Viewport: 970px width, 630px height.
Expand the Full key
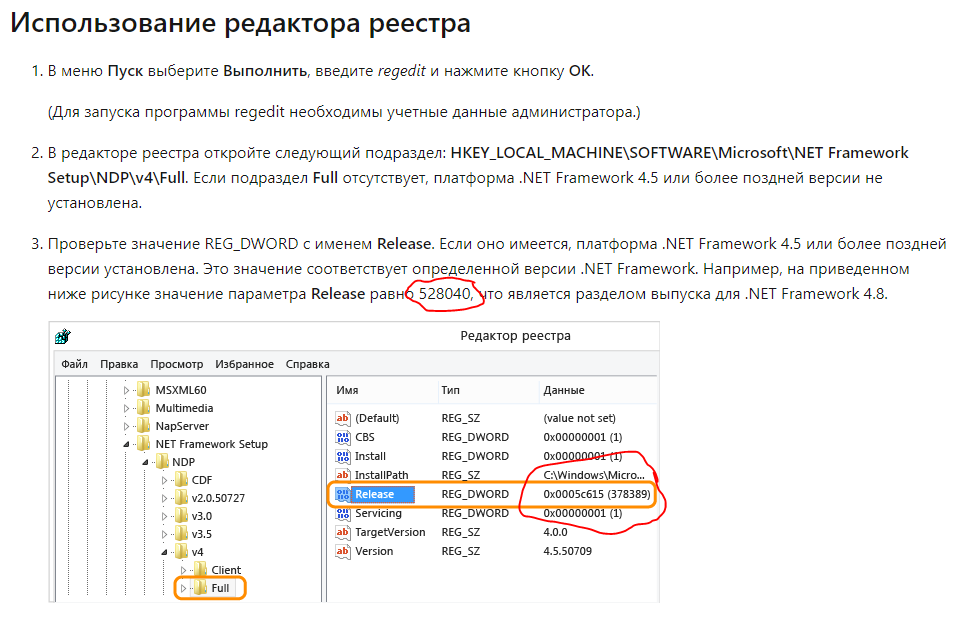coord(184,588)
